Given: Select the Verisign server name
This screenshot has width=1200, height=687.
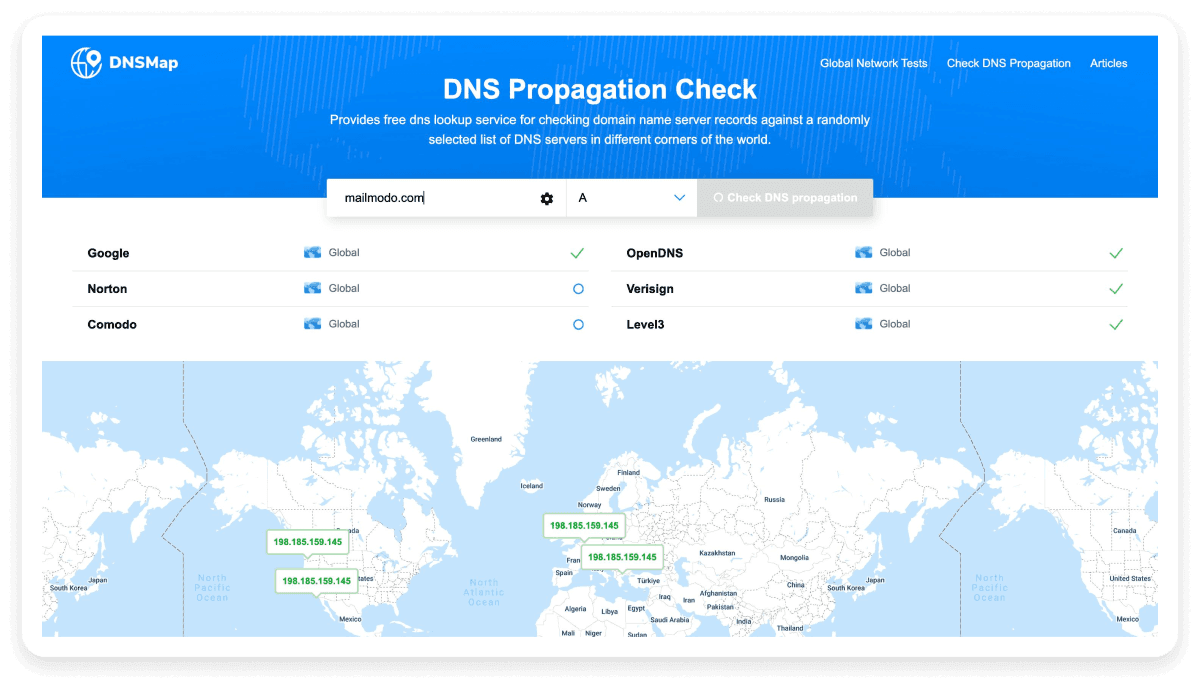Looking at the screenshot, I should click(650, 289).
